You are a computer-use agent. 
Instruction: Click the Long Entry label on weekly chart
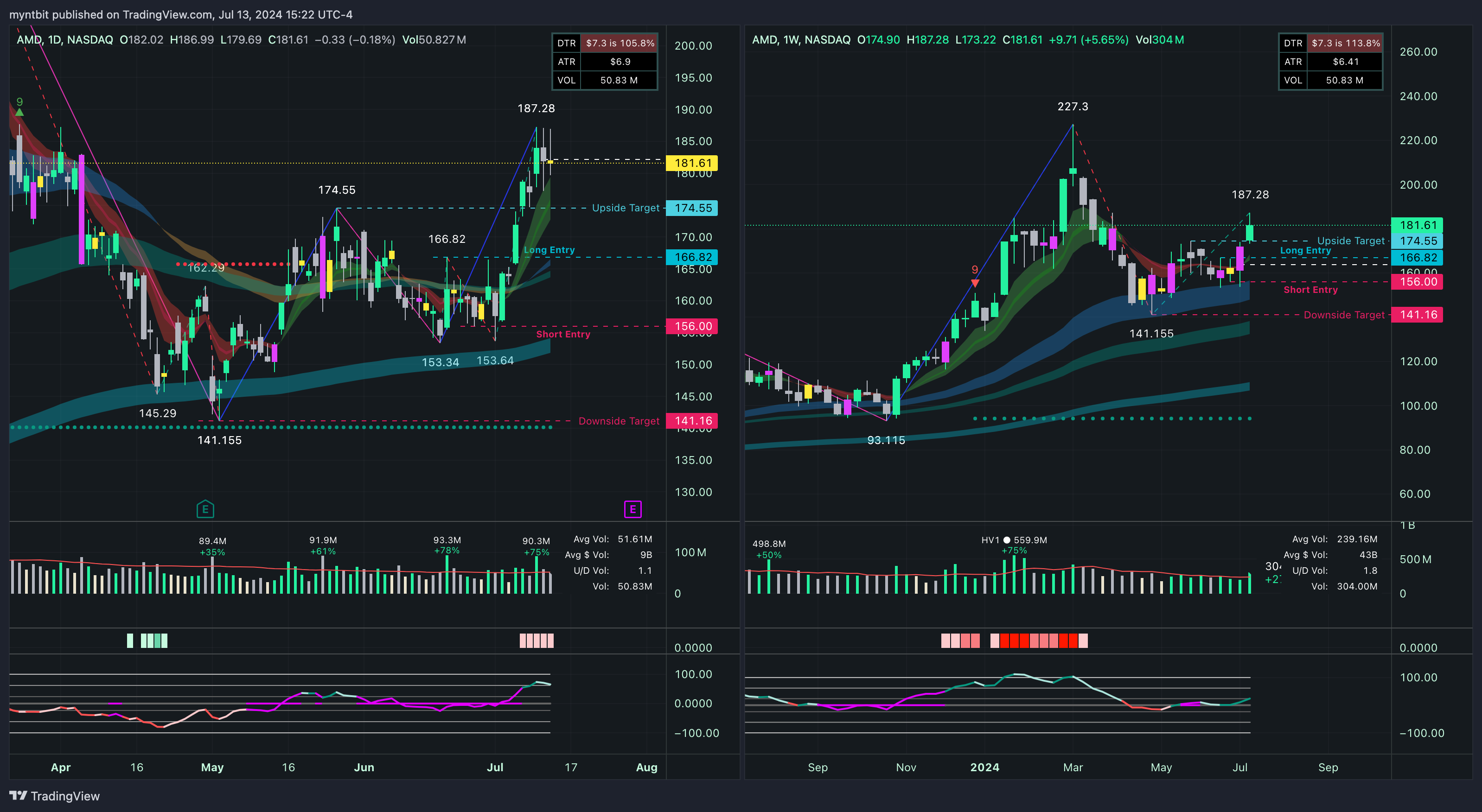coord(1305,250)
